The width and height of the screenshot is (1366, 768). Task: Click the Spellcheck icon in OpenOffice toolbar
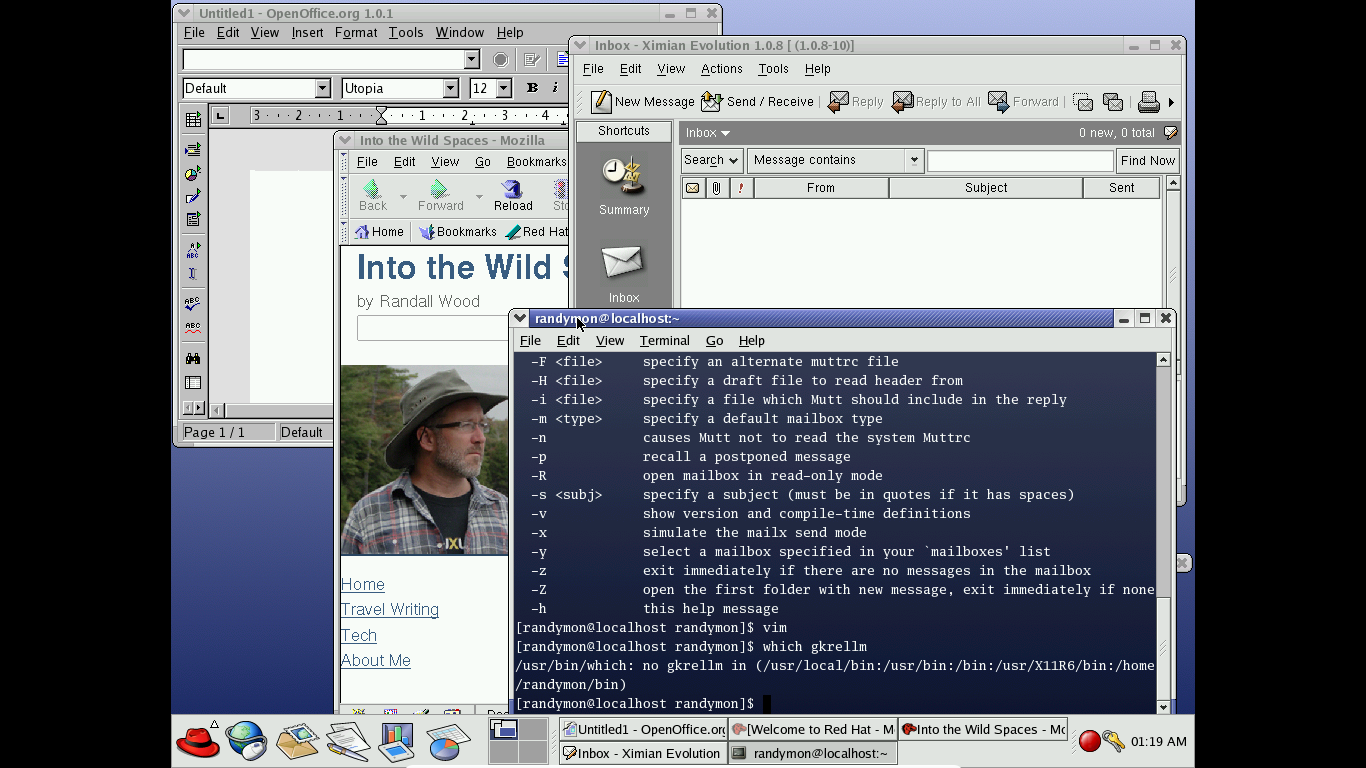tap(193, 303)
